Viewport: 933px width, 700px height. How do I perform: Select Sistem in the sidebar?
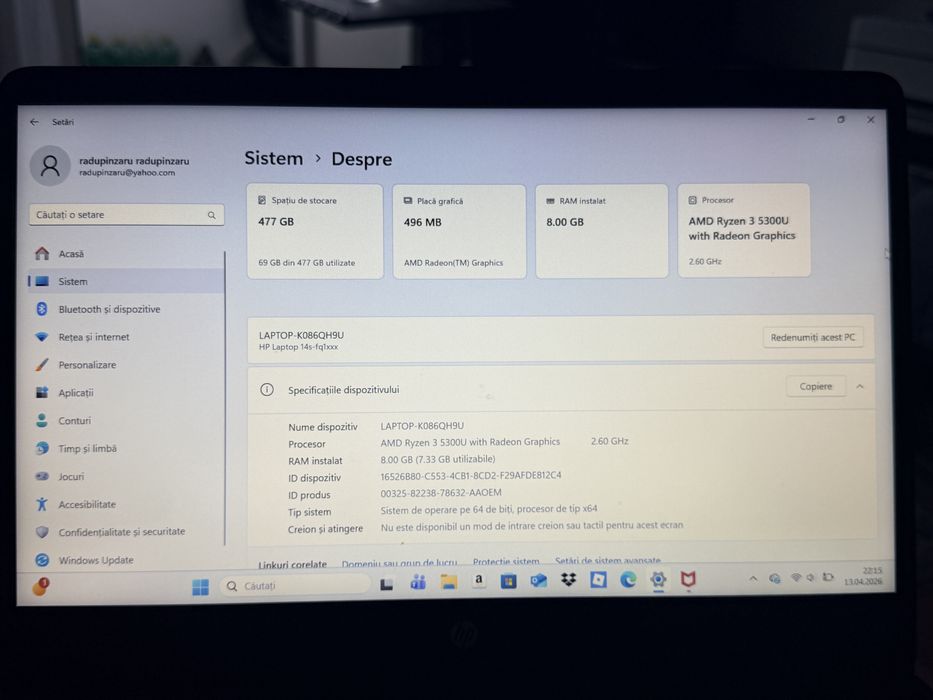tap(126, 282)
